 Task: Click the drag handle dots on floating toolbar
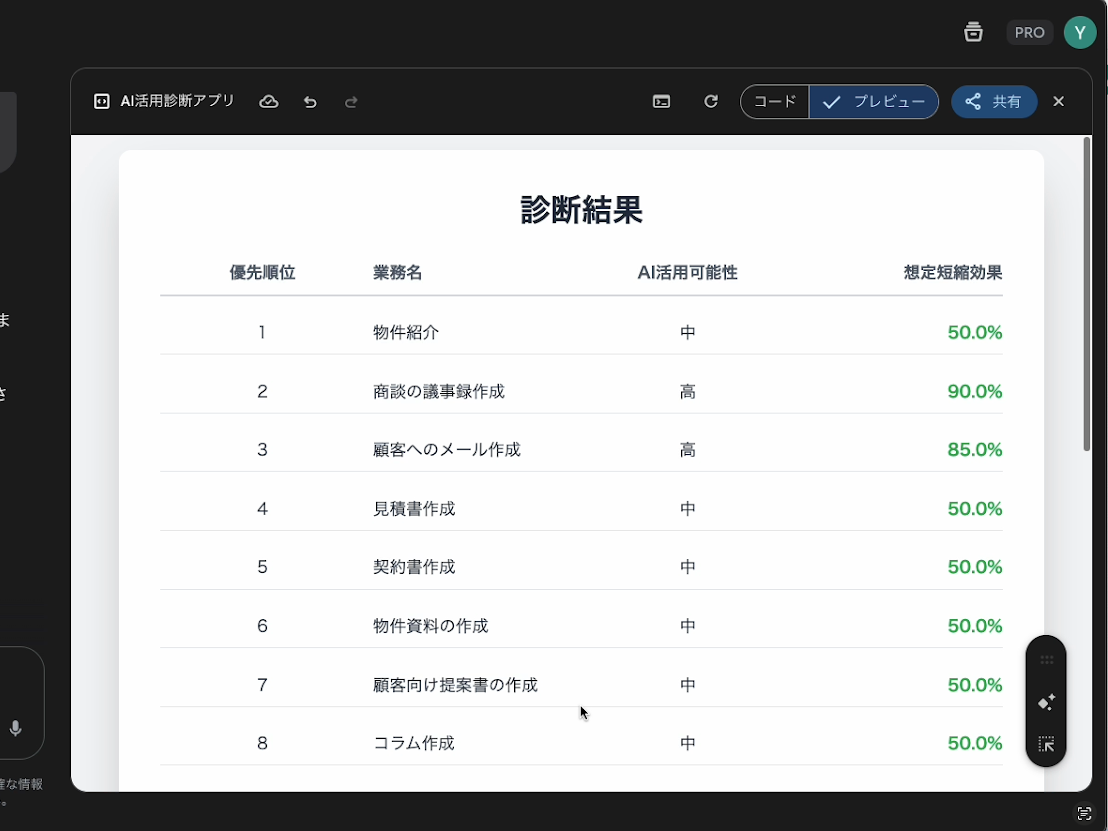[x=1046, y=660]
